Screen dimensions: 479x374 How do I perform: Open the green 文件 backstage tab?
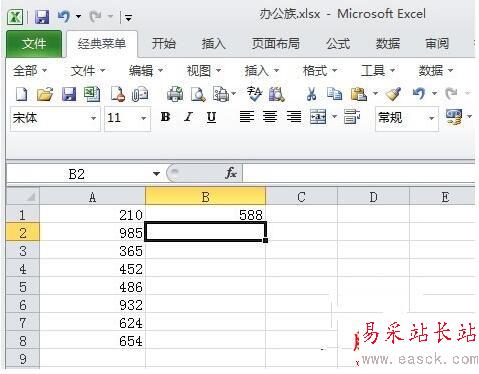tap(34, 44)
